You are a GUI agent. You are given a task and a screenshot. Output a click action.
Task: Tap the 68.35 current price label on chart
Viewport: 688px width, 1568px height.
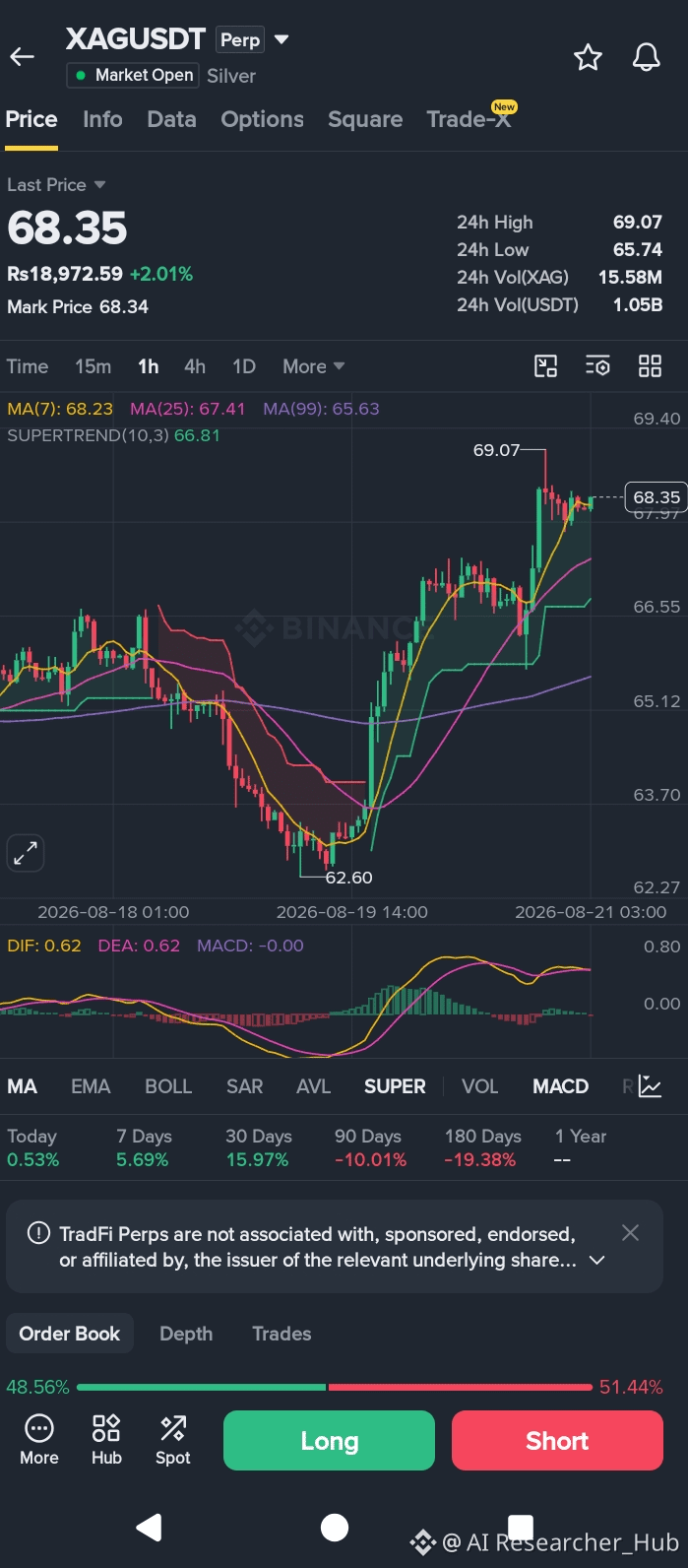[657, 497]
